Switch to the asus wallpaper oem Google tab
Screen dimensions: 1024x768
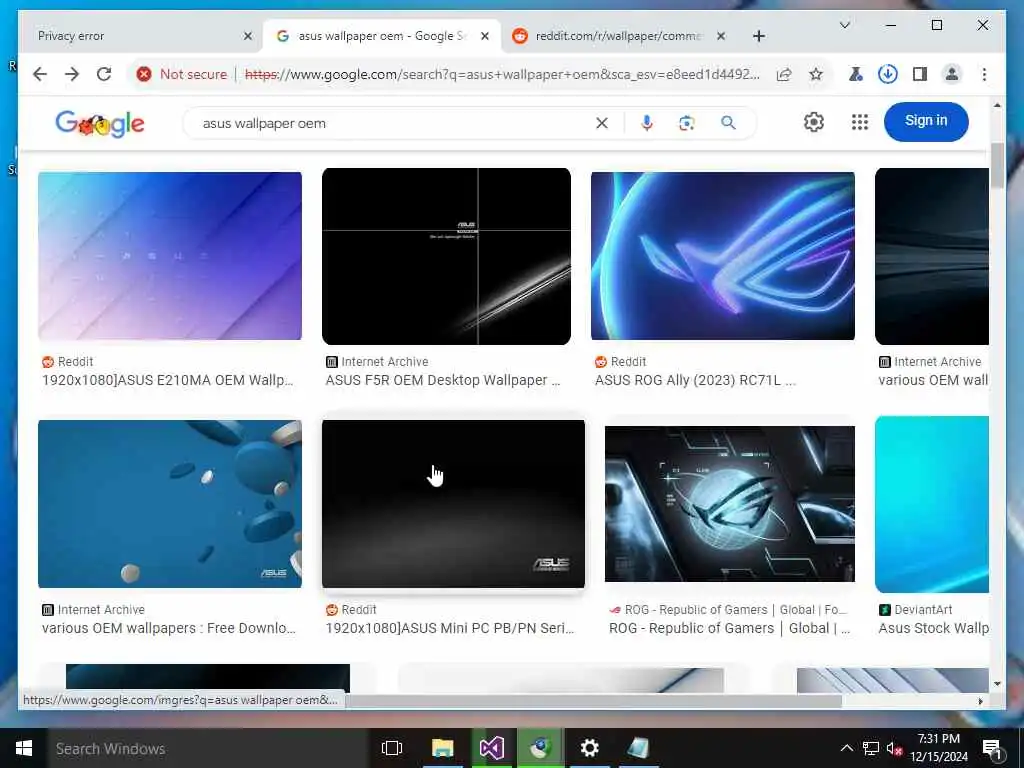click(x=381, y=36)
